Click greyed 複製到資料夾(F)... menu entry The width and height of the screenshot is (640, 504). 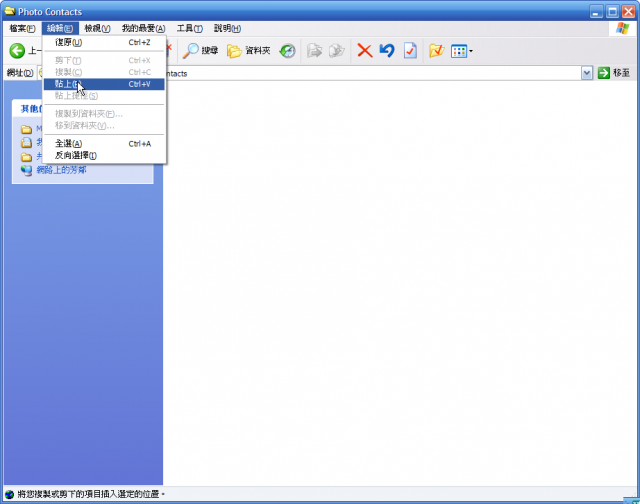point(104,114)
